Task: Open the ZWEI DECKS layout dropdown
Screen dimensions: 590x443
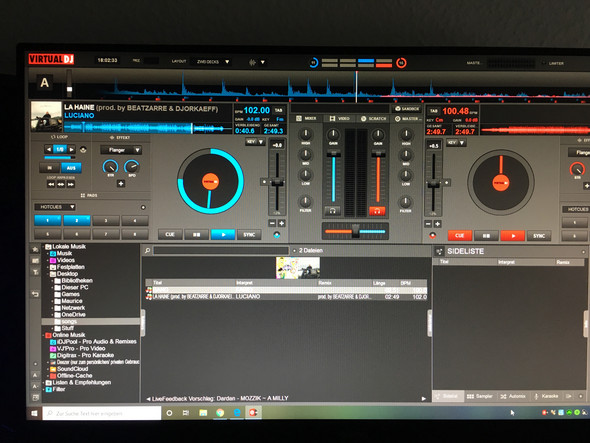Action: coord(213,62)
